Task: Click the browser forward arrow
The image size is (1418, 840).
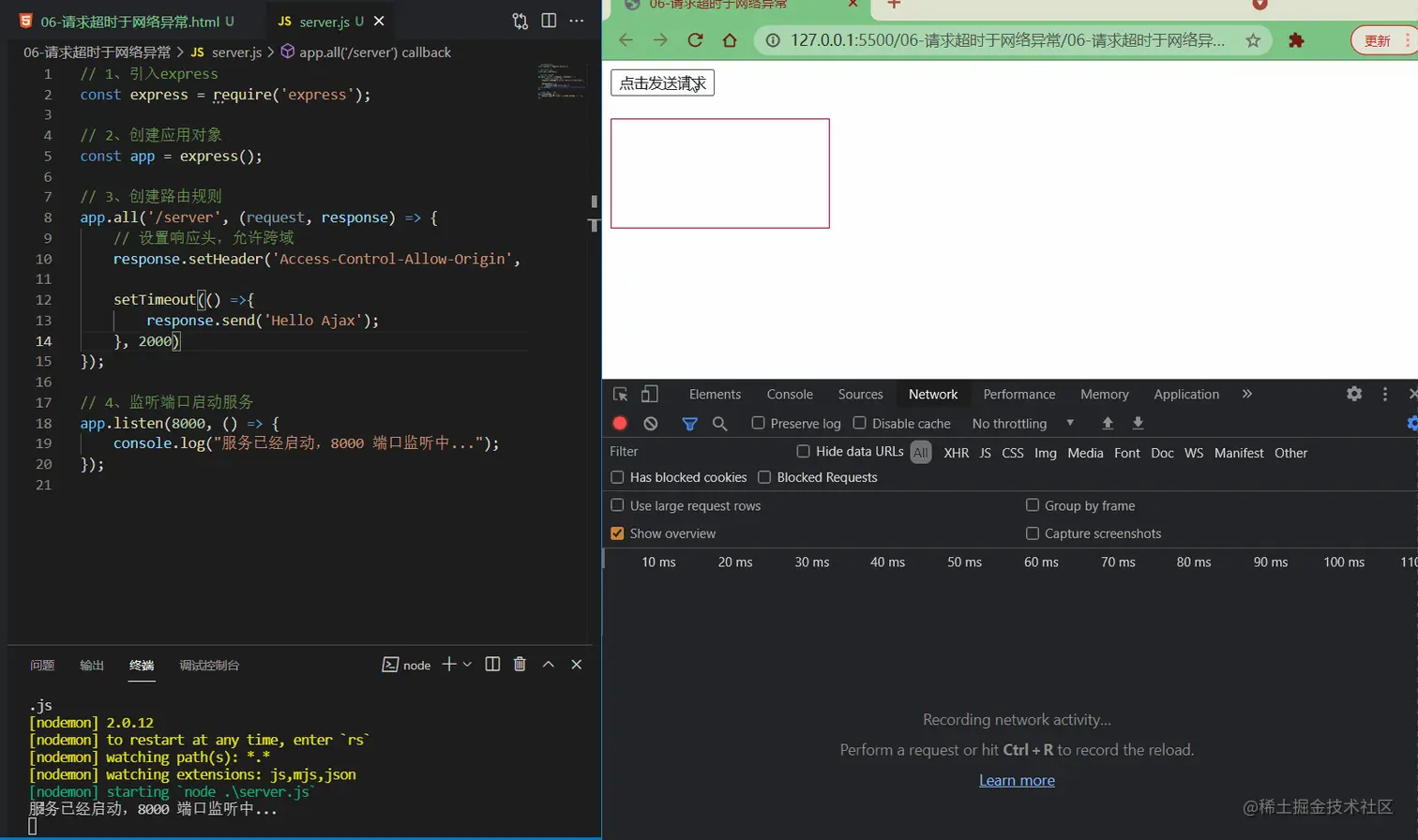Action: click(660, 40)
